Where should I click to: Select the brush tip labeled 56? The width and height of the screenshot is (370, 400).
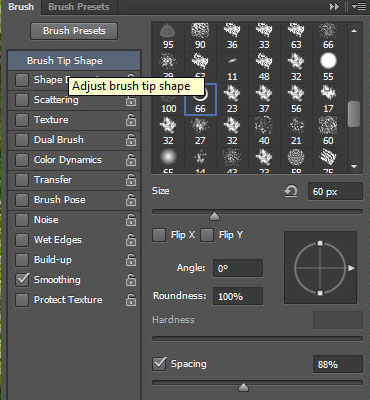(x=296, y=100)
